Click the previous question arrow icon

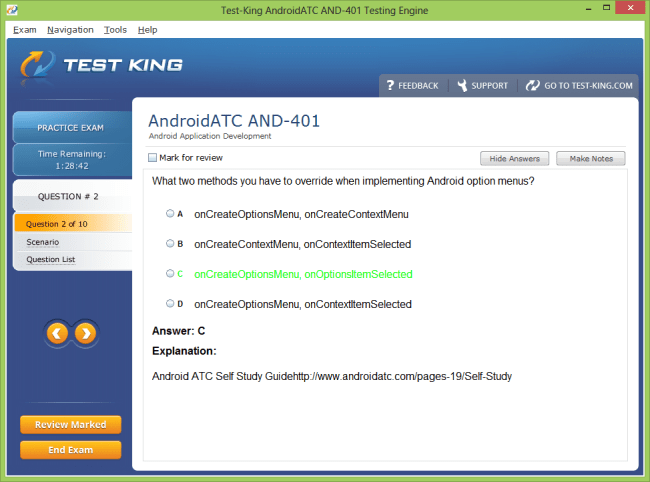coord(57,333)
